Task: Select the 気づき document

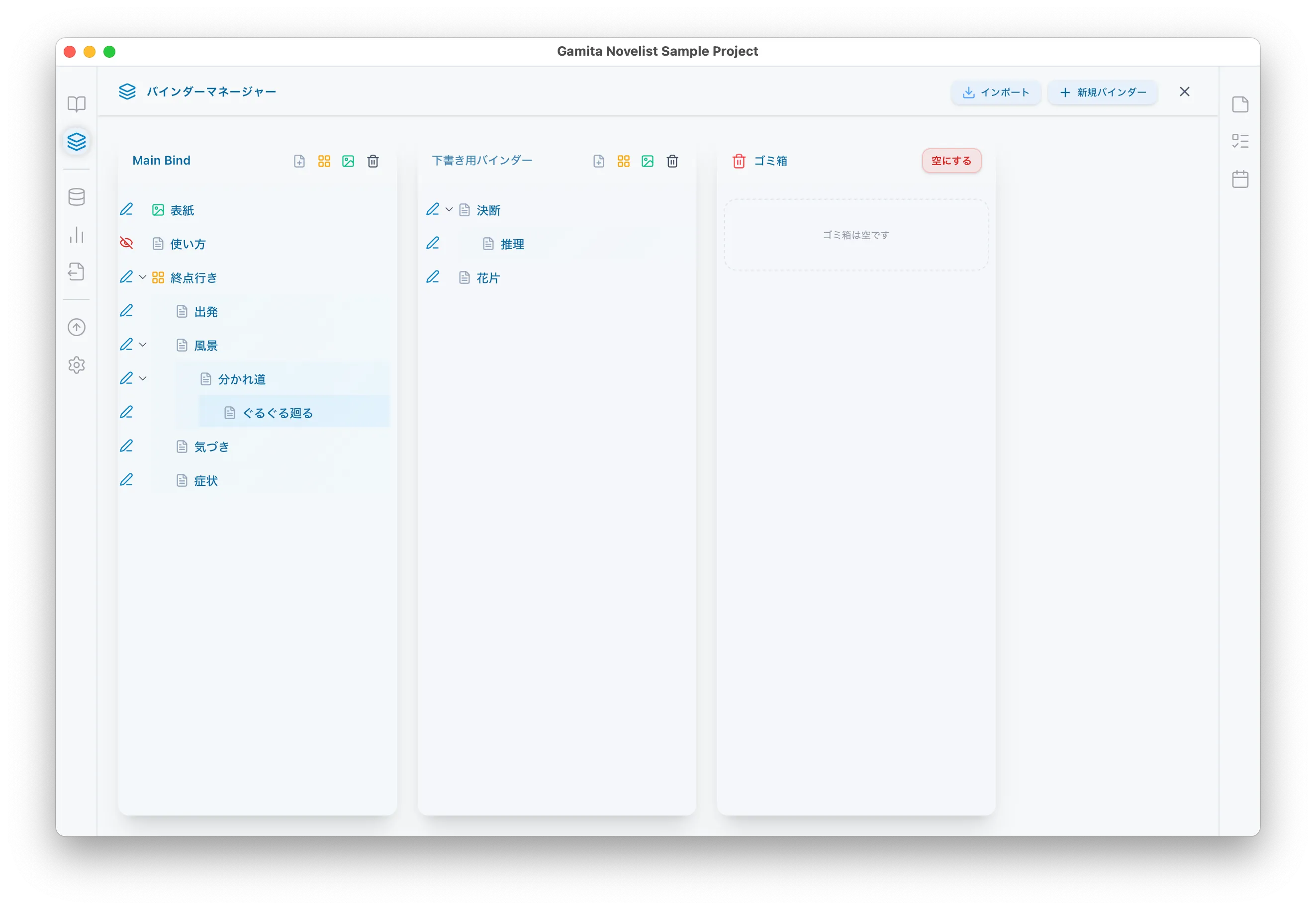Action: point(211,447)
